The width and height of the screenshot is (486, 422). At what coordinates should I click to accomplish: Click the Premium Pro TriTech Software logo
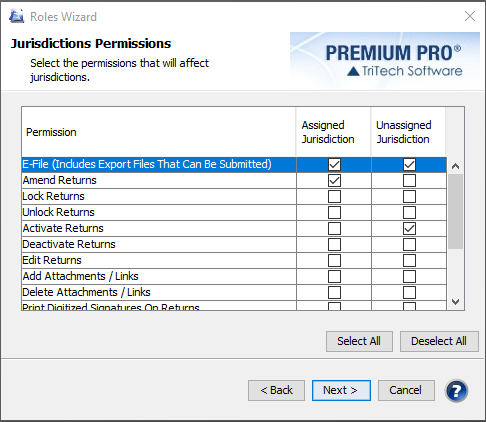(x=385, y=60)
